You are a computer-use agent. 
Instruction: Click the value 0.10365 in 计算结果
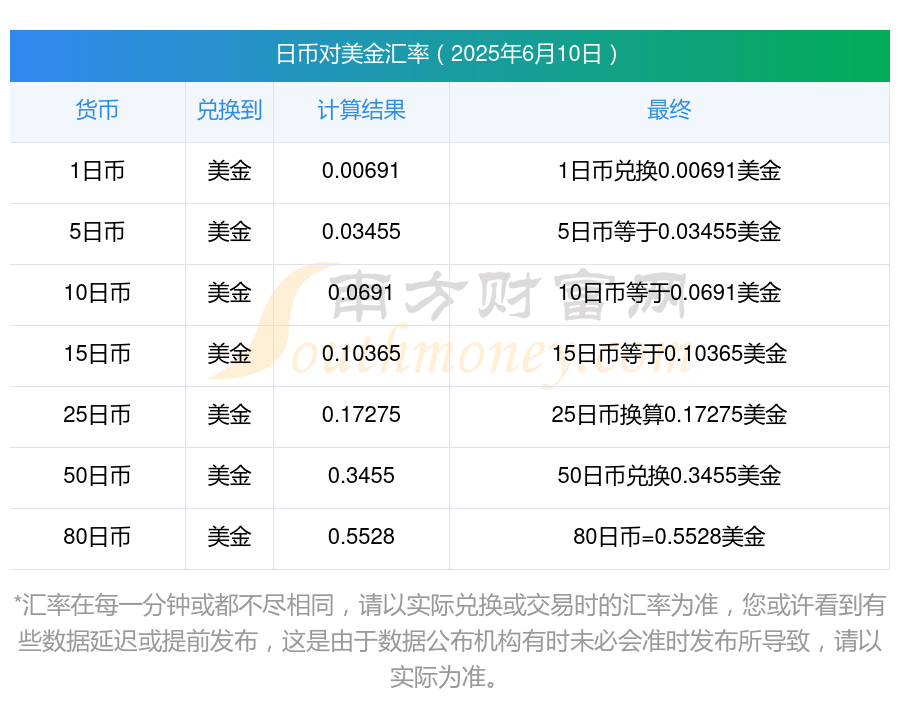pyautogui.click(x=361, y=354)
